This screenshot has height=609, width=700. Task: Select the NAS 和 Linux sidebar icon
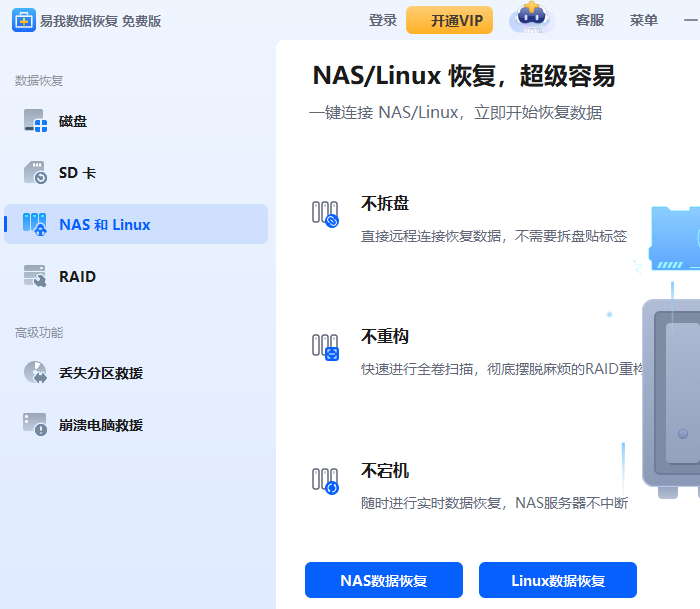click(x=35, y=224)
